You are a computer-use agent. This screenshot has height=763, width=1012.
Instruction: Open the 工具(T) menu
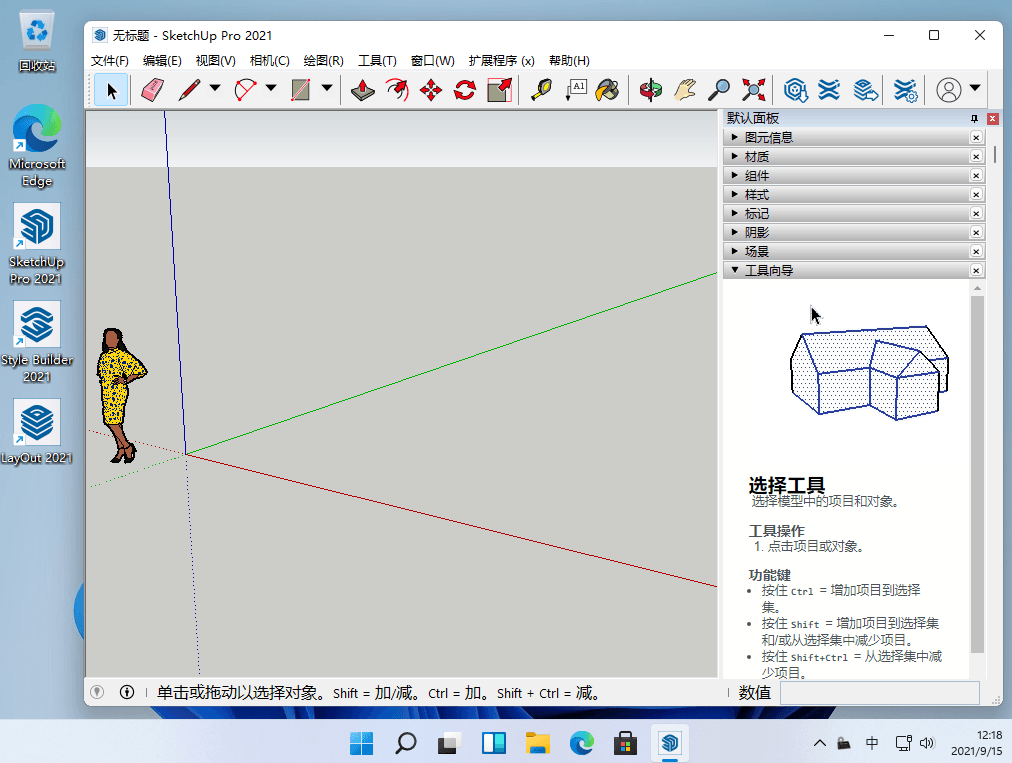(377, 61)
